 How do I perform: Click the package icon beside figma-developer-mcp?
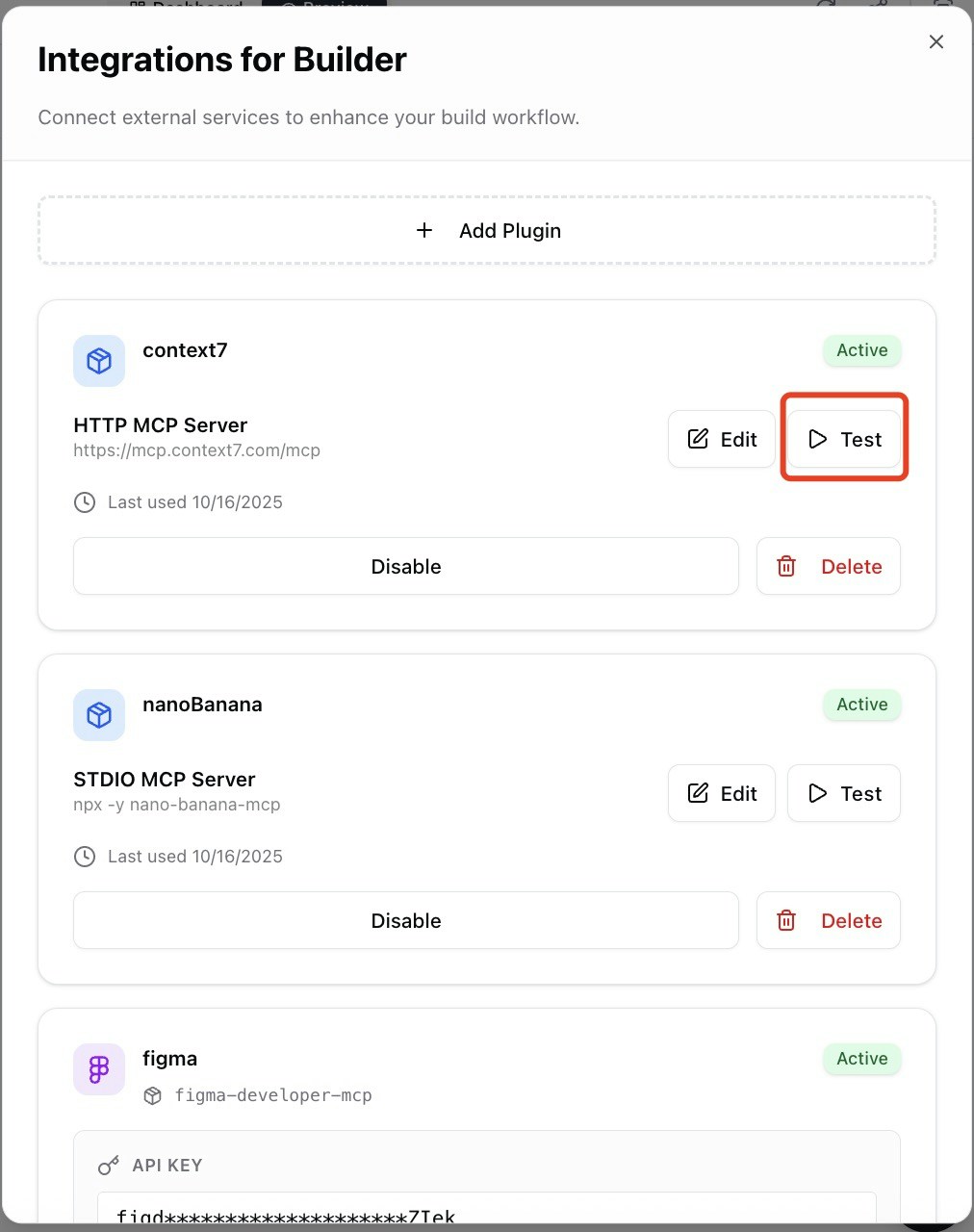click(x=152, y=1095)
